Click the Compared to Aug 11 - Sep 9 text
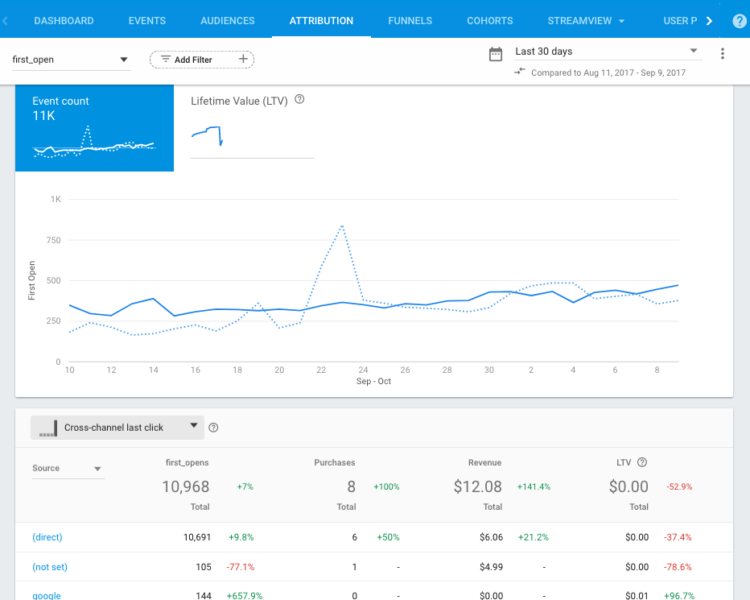The height and width of the screenshot is (600, 750). (x=608, y=73)
